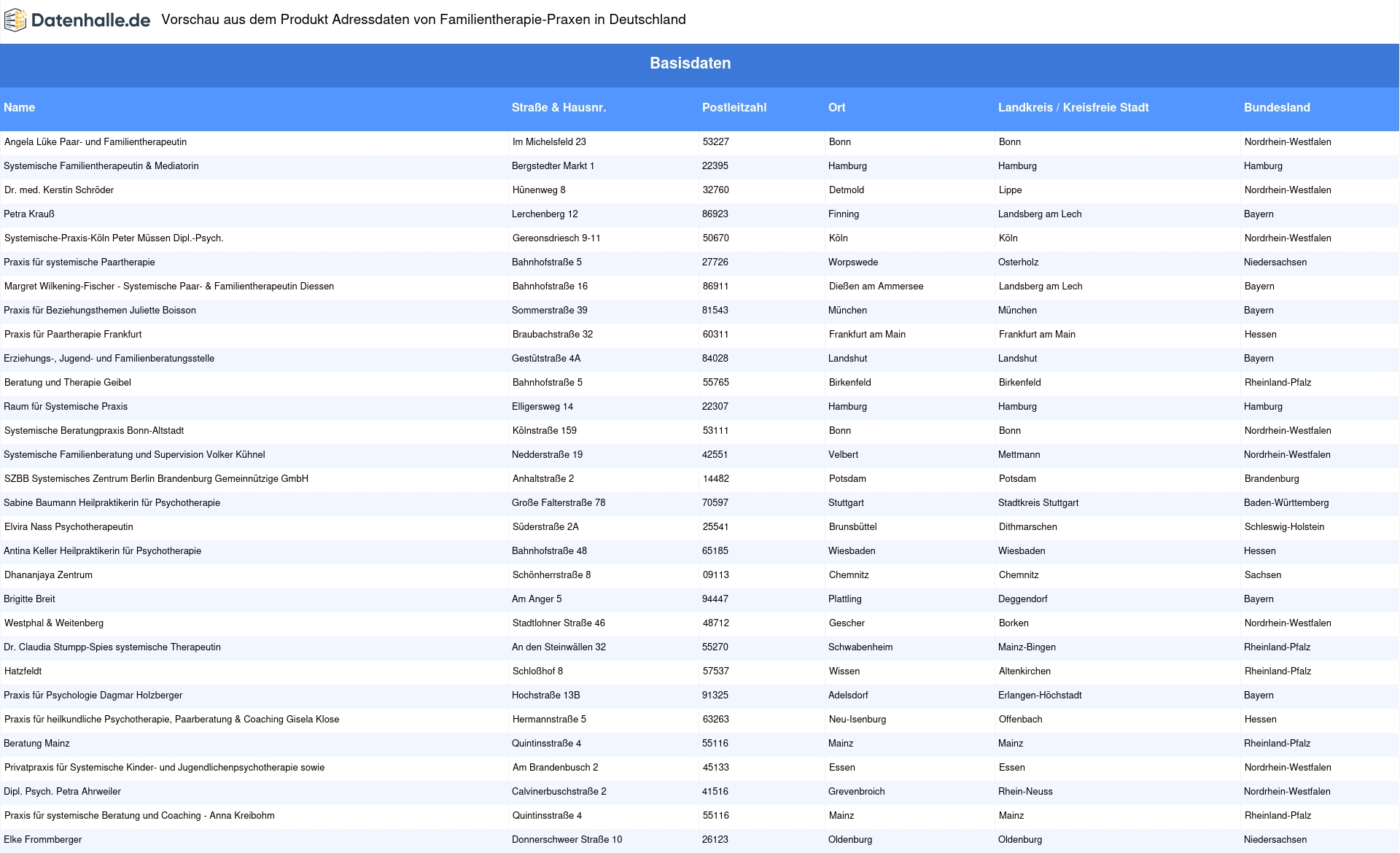Click Bundesland cell Brandenburg
Screen dimensions: 1400x853
tap(1272, 479)
